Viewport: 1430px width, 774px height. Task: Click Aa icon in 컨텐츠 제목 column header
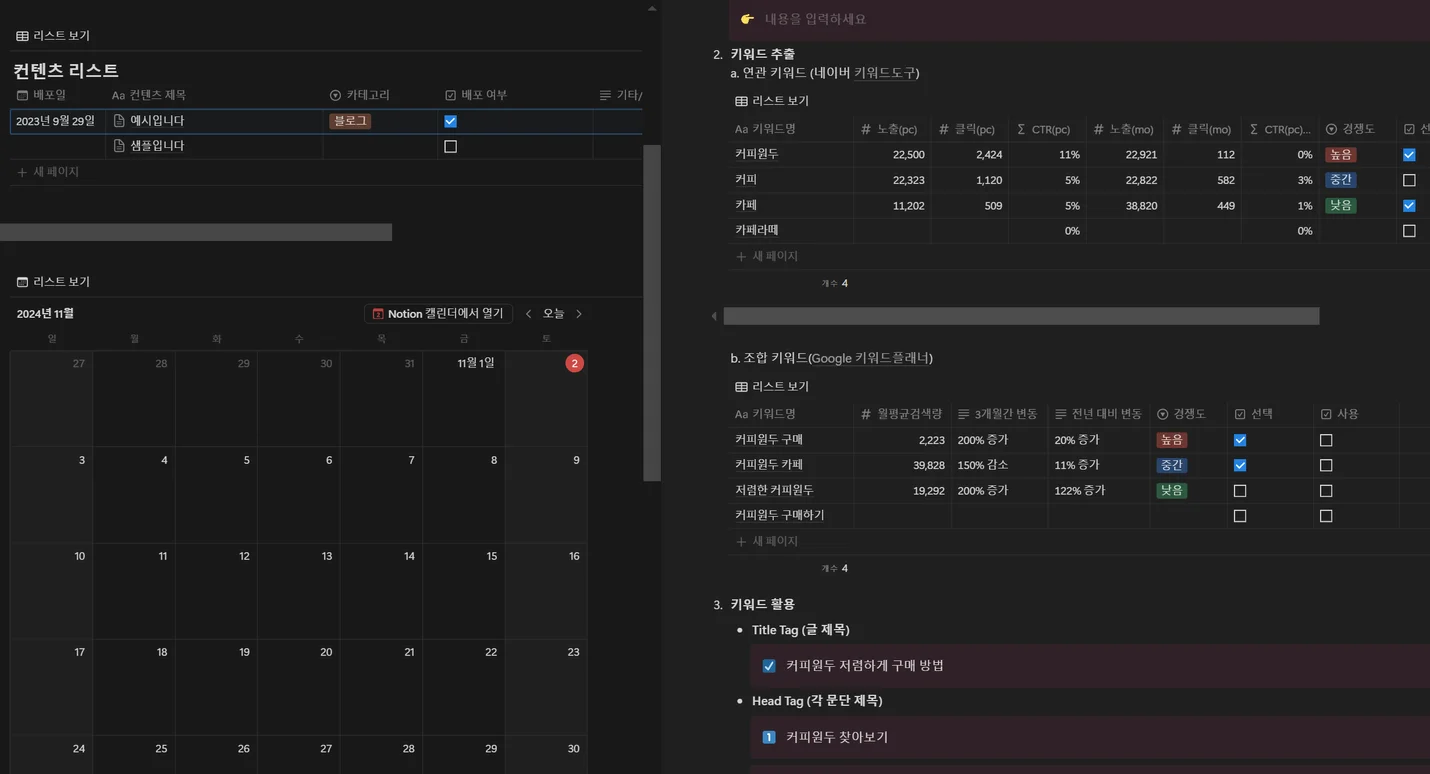[118, 95]
